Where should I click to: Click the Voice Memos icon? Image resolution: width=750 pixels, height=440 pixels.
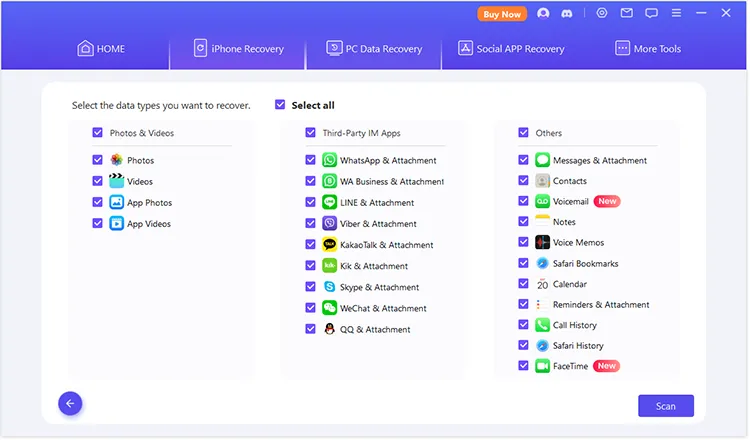(542, 243)
